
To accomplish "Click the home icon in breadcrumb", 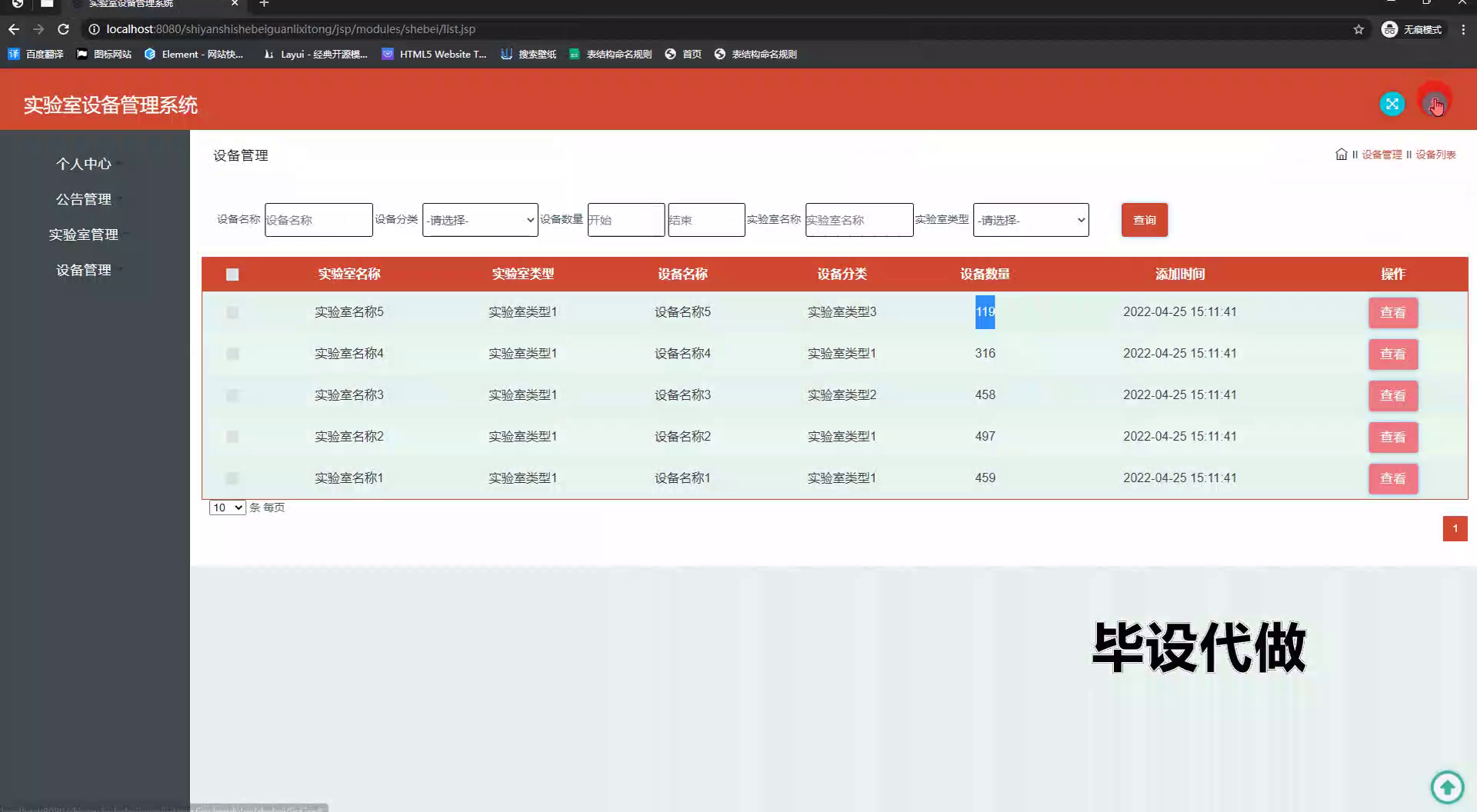I will 1342,155.
